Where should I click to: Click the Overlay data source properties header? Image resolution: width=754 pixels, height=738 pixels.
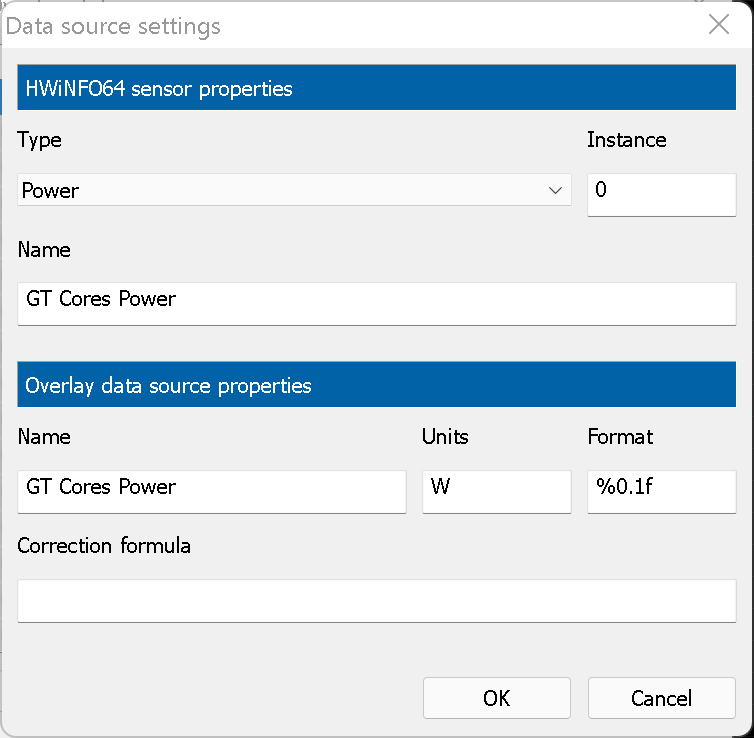point(376,385)
